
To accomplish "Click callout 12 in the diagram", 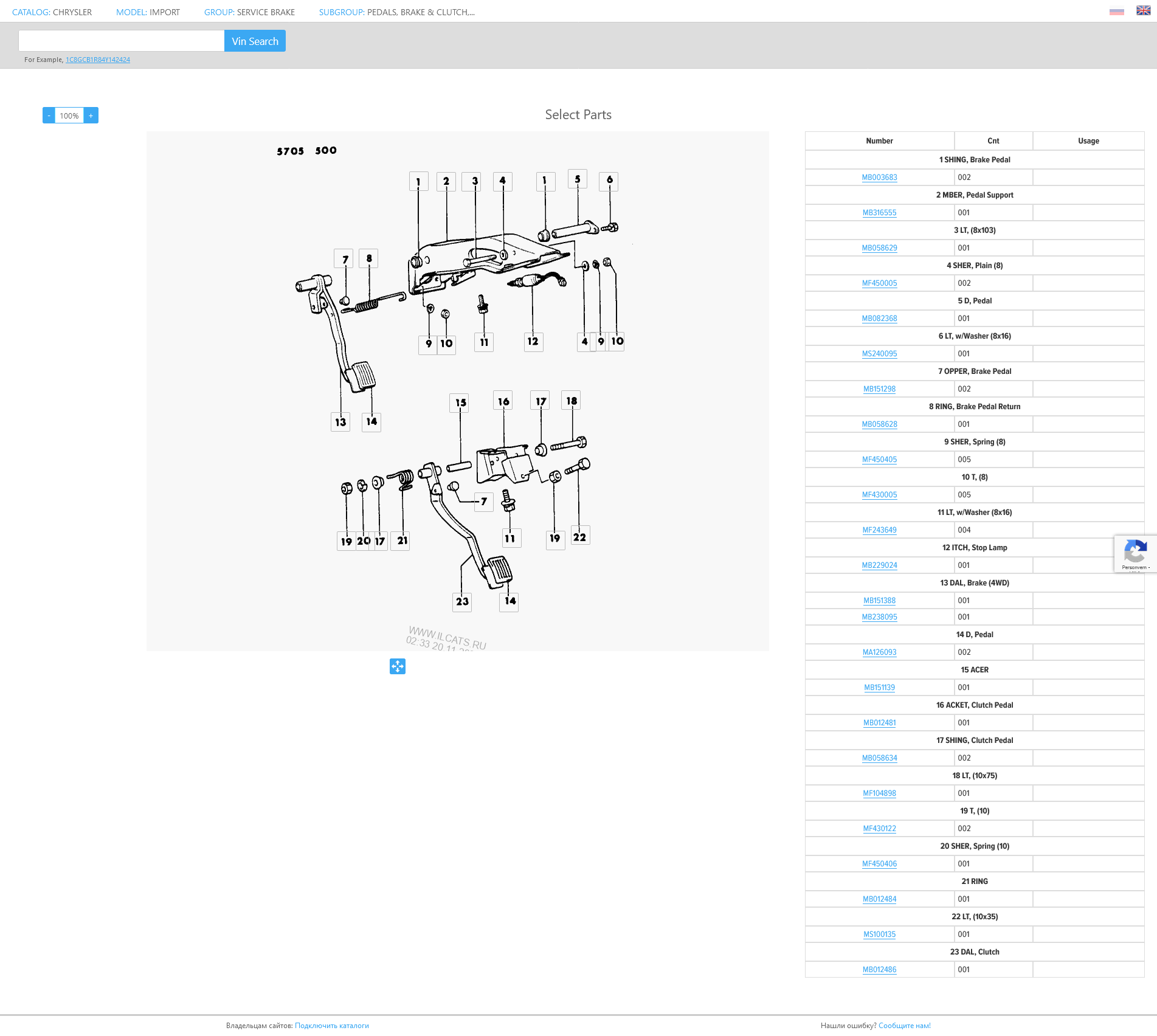I will click(533, 342).
